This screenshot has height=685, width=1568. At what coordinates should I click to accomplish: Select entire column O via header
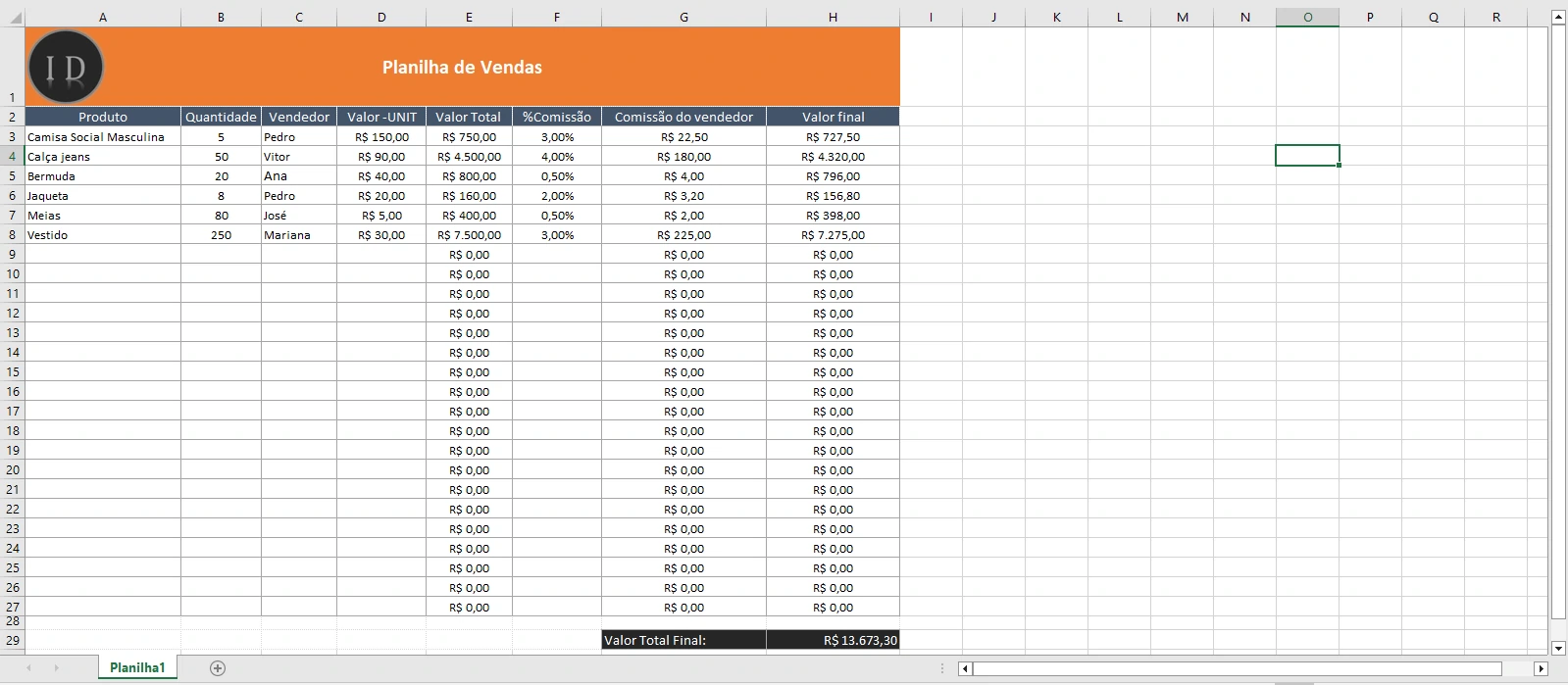click(x=1307, y=17)
